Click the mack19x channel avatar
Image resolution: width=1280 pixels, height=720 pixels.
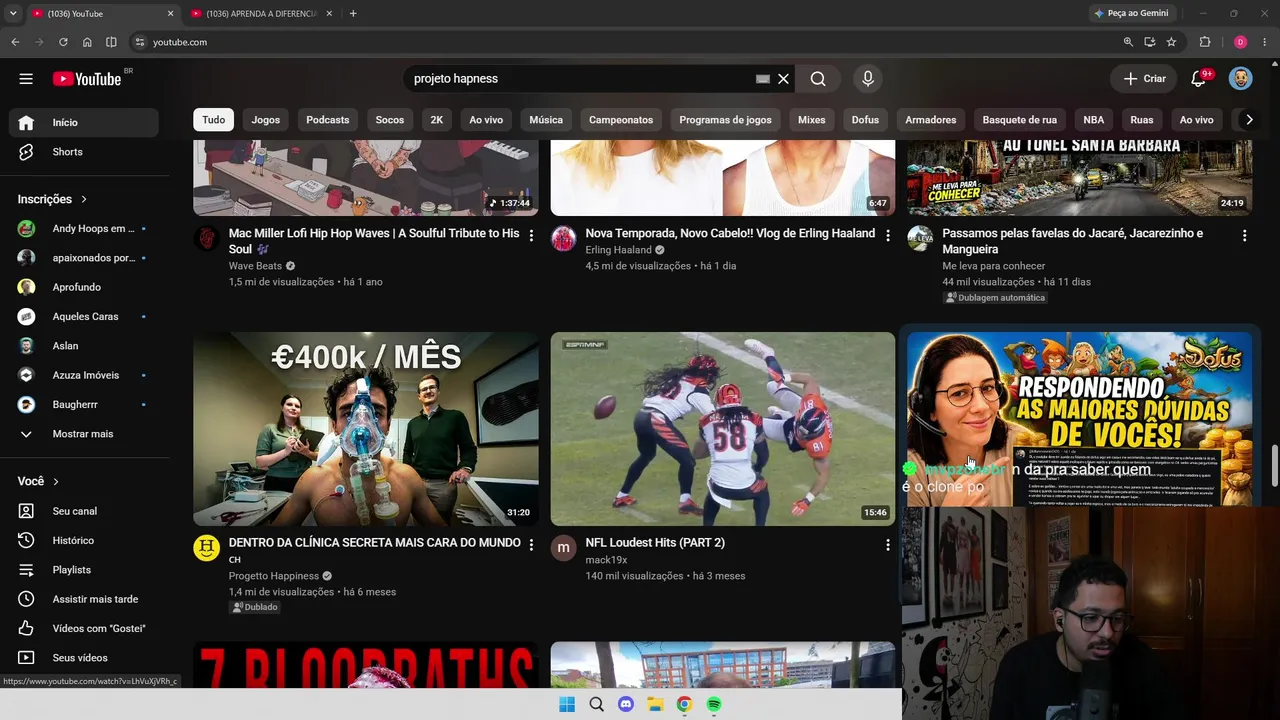pos(564,547)
